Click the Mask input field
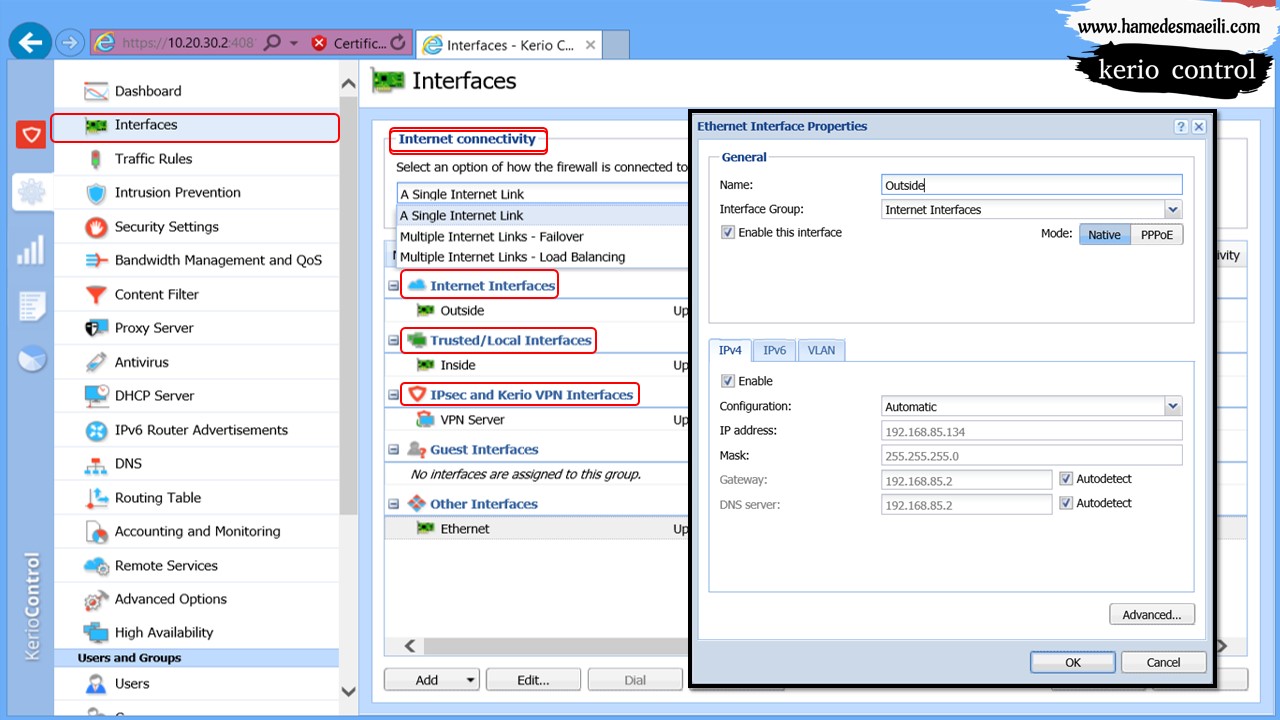This screenshot has width=1280, height=720. point(1032,456)
